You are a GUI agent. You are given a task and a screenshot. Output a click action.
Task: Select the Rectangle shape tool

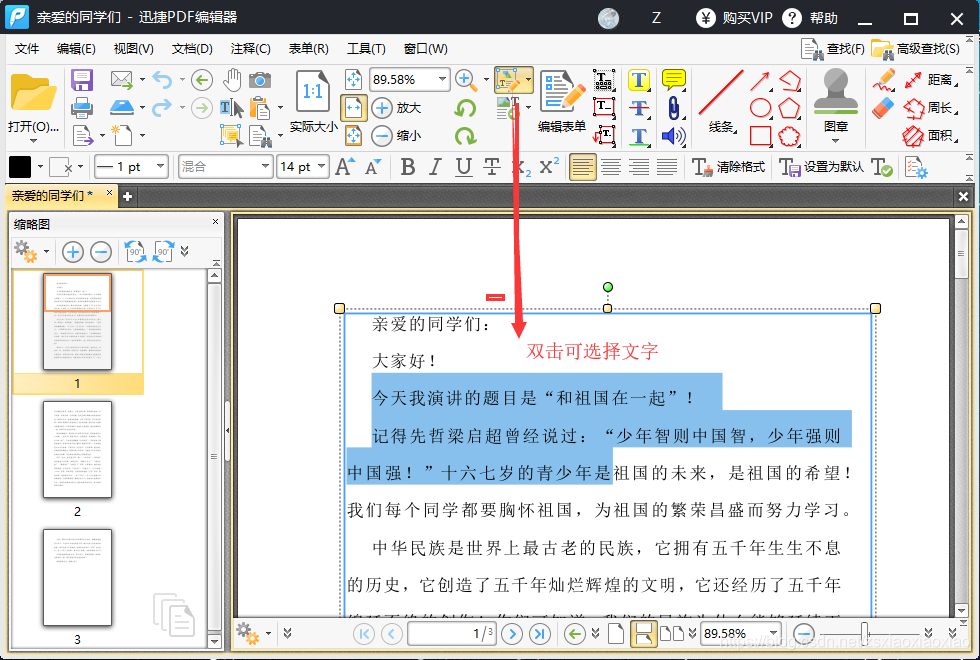[760, 136]
